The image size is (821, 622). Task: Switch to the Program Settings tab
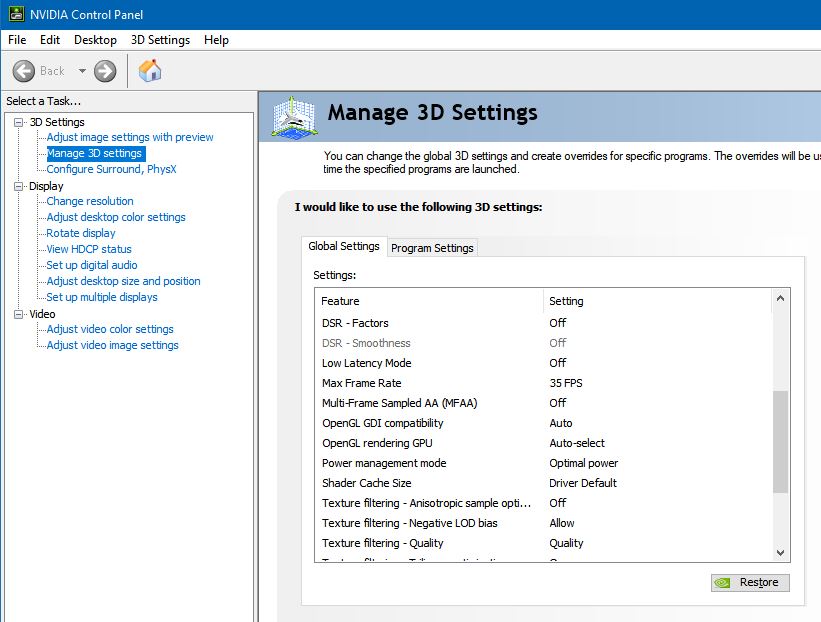pyautogui.click(x=432, y=248)
